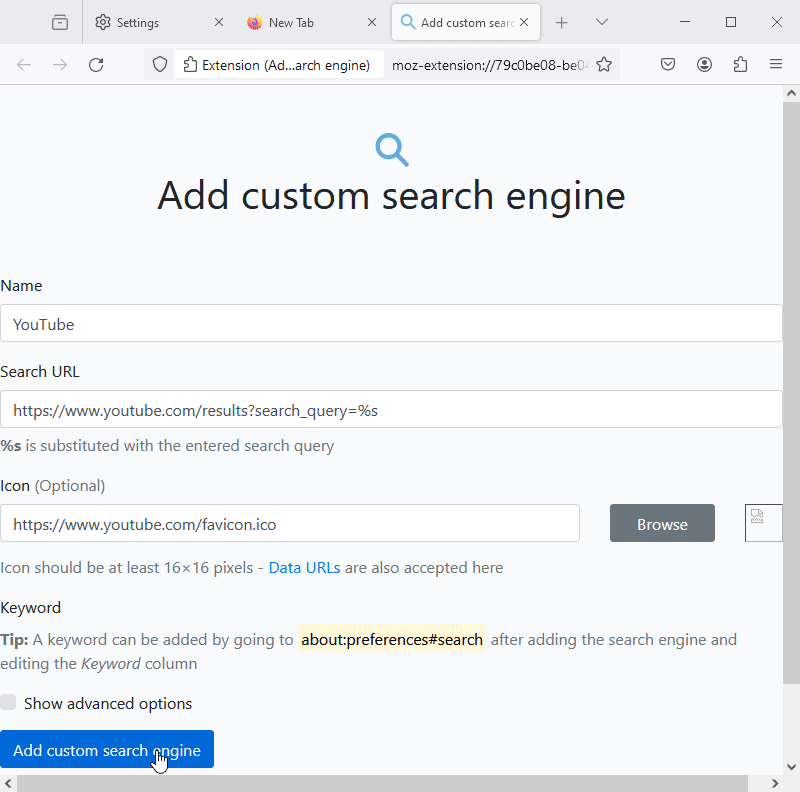The image size is (800, 792).
Task: Close the Add custom search engine tab
Action: [524, 22]
